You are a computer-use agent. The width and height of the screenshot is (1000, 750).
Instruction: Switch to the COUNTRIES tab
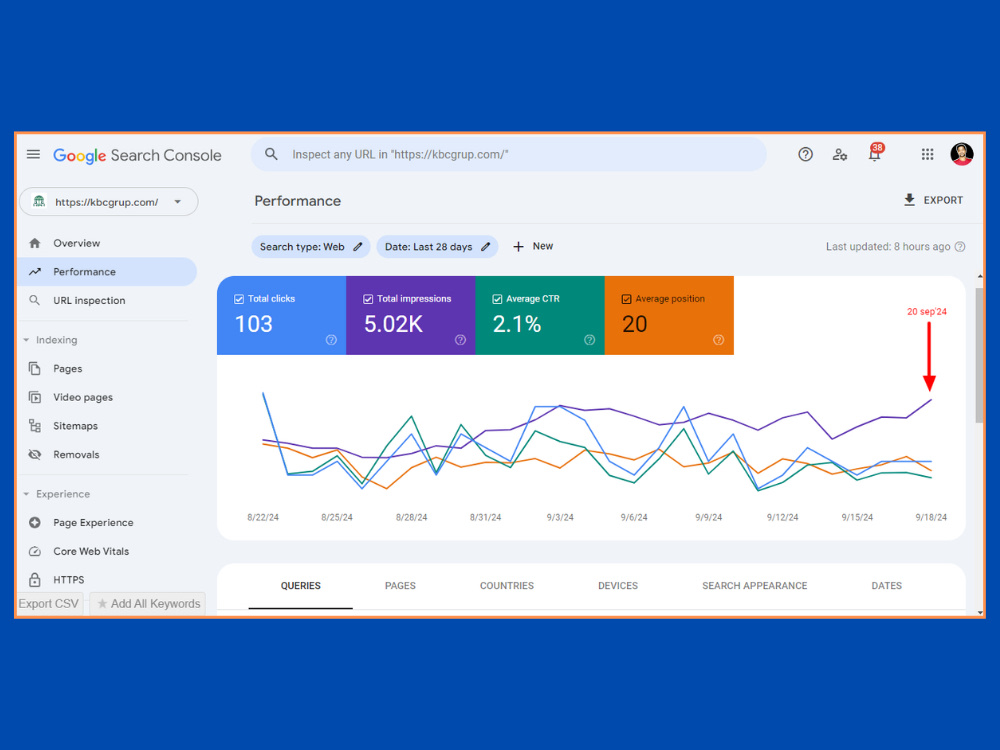click(507, 585)
